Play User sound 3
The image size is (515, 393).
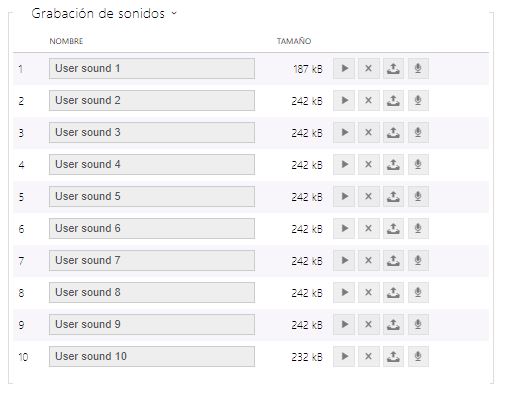(x=344, y=133)
